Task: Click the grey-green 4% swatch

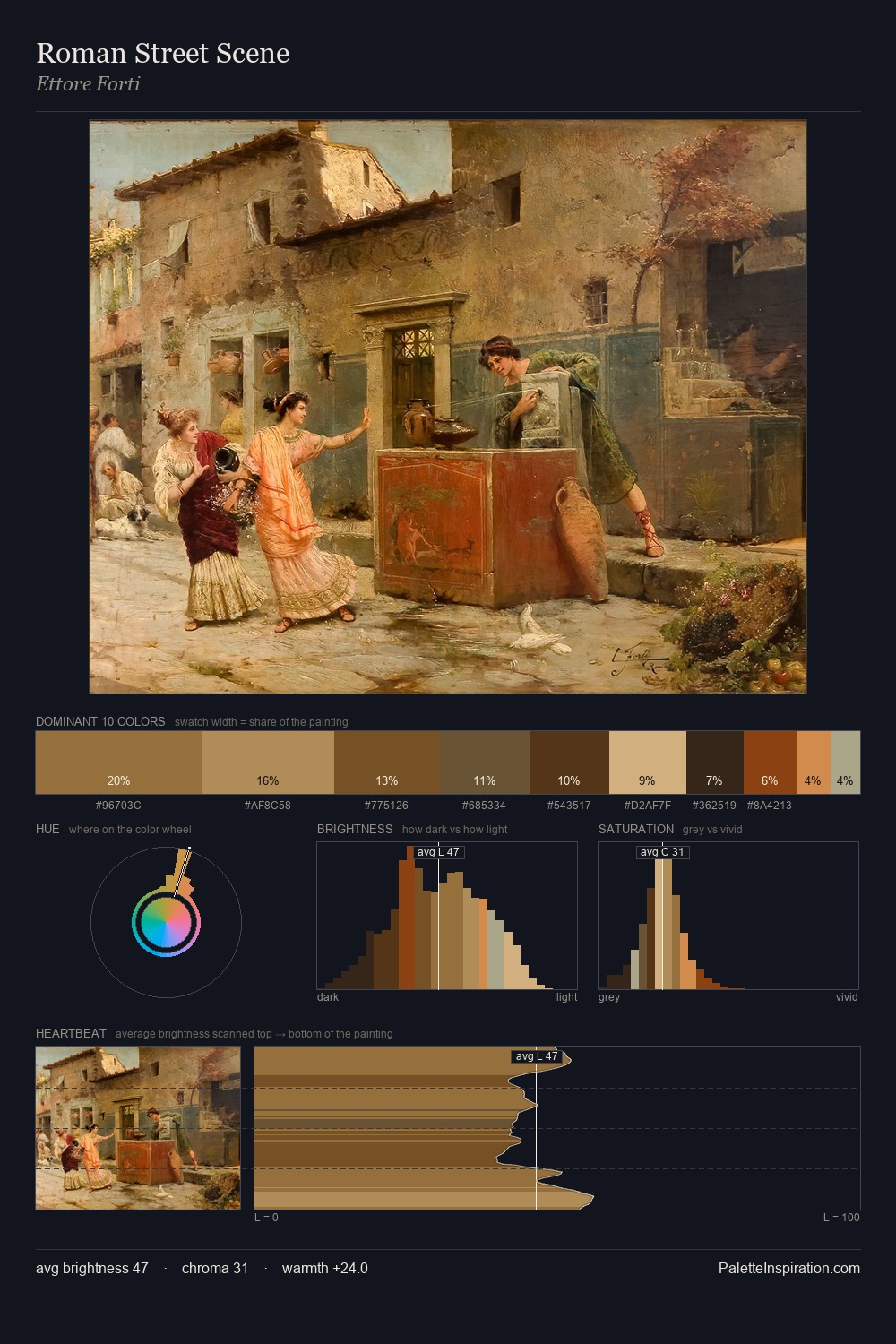Action: 845,762
